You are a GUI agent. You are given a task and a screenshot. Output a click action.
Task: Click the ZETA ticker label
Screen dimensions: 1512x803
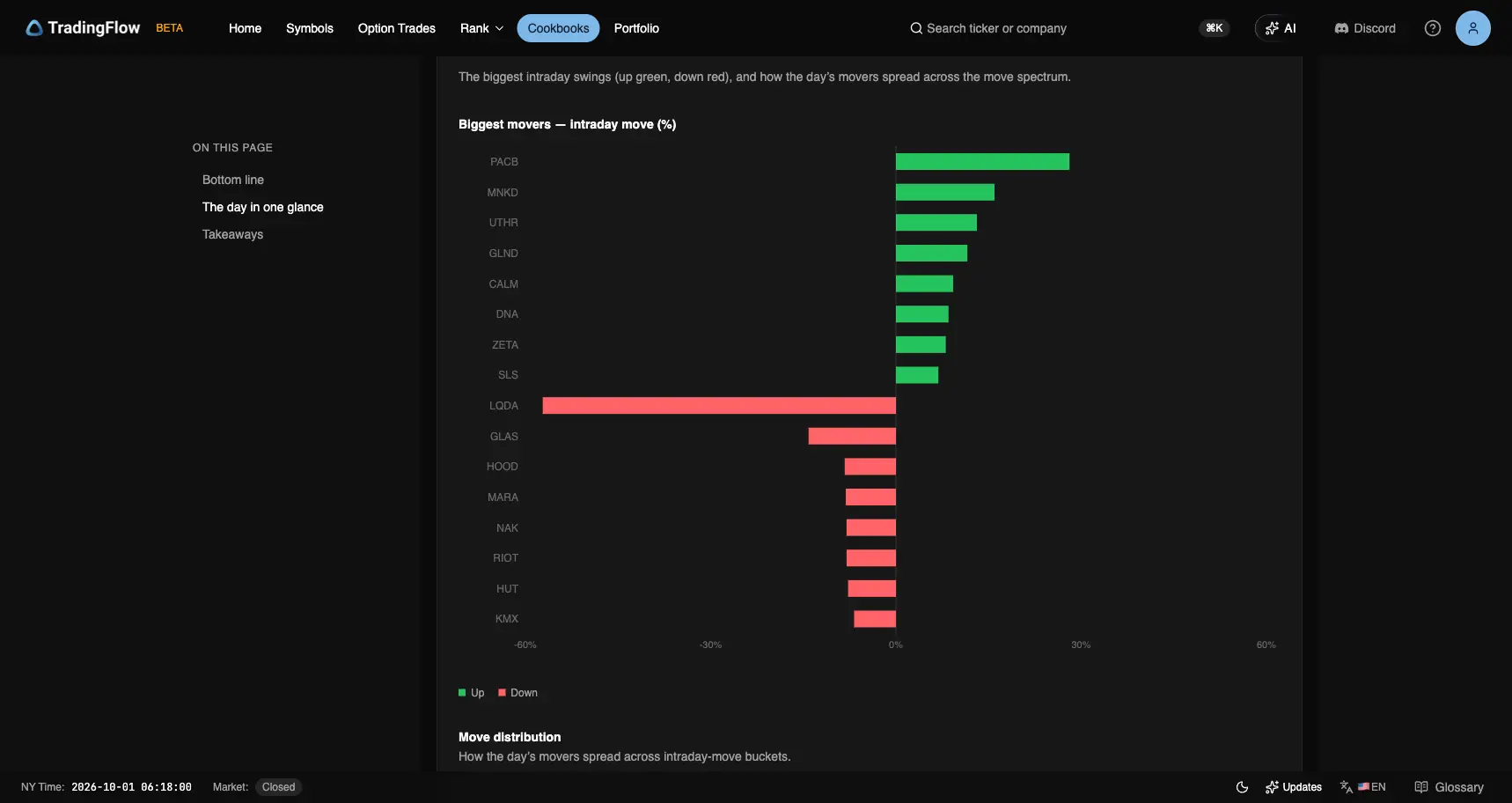point(505,345)
